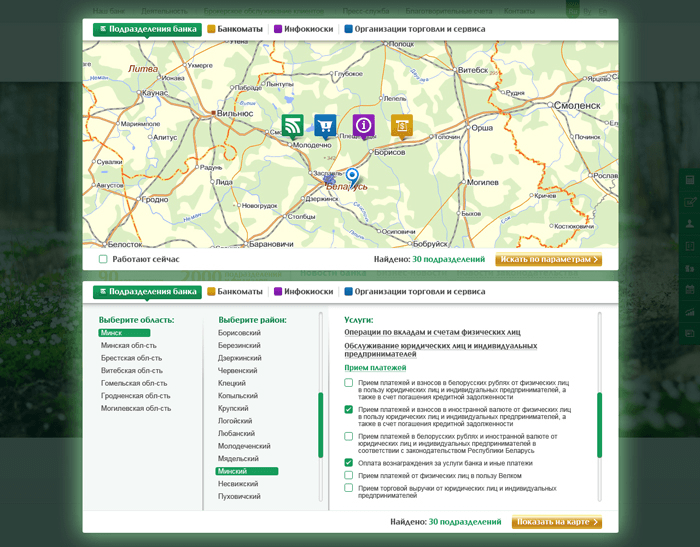Select region Могилевская обл-сть
Screen dimensions: 700x547
pos(136,408)
